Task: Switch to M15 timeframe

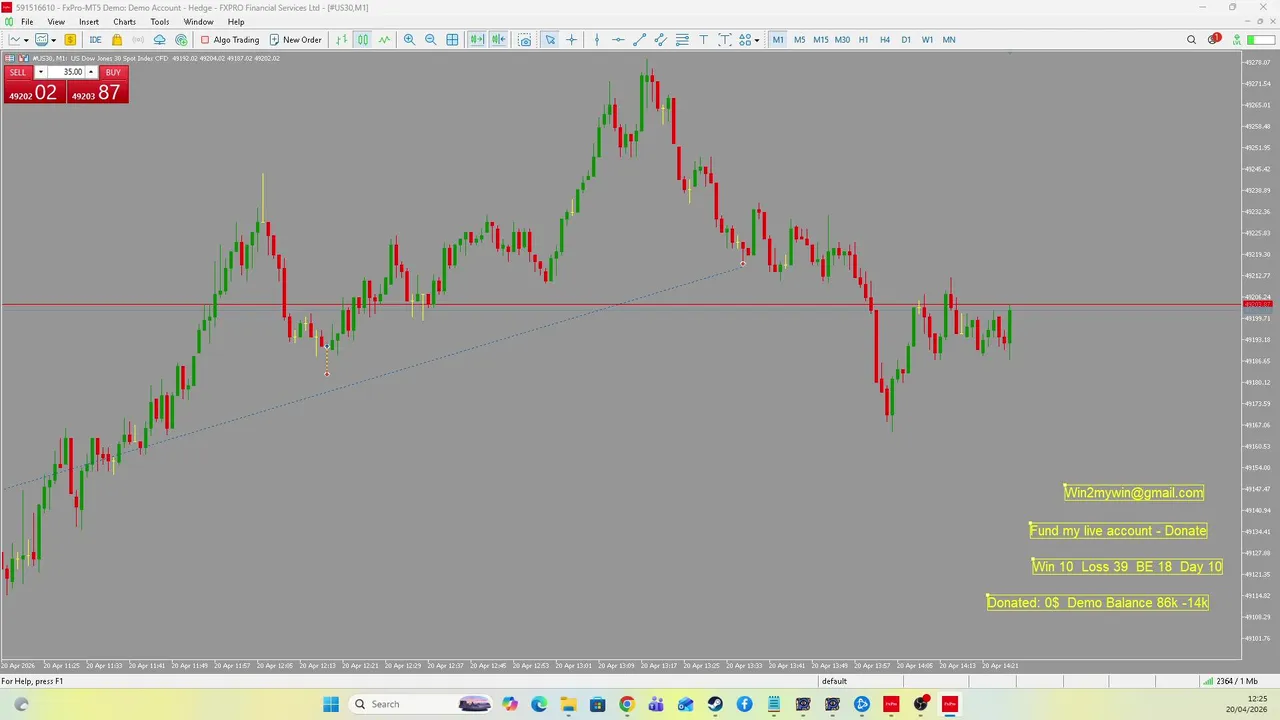Action: point(820,40)
